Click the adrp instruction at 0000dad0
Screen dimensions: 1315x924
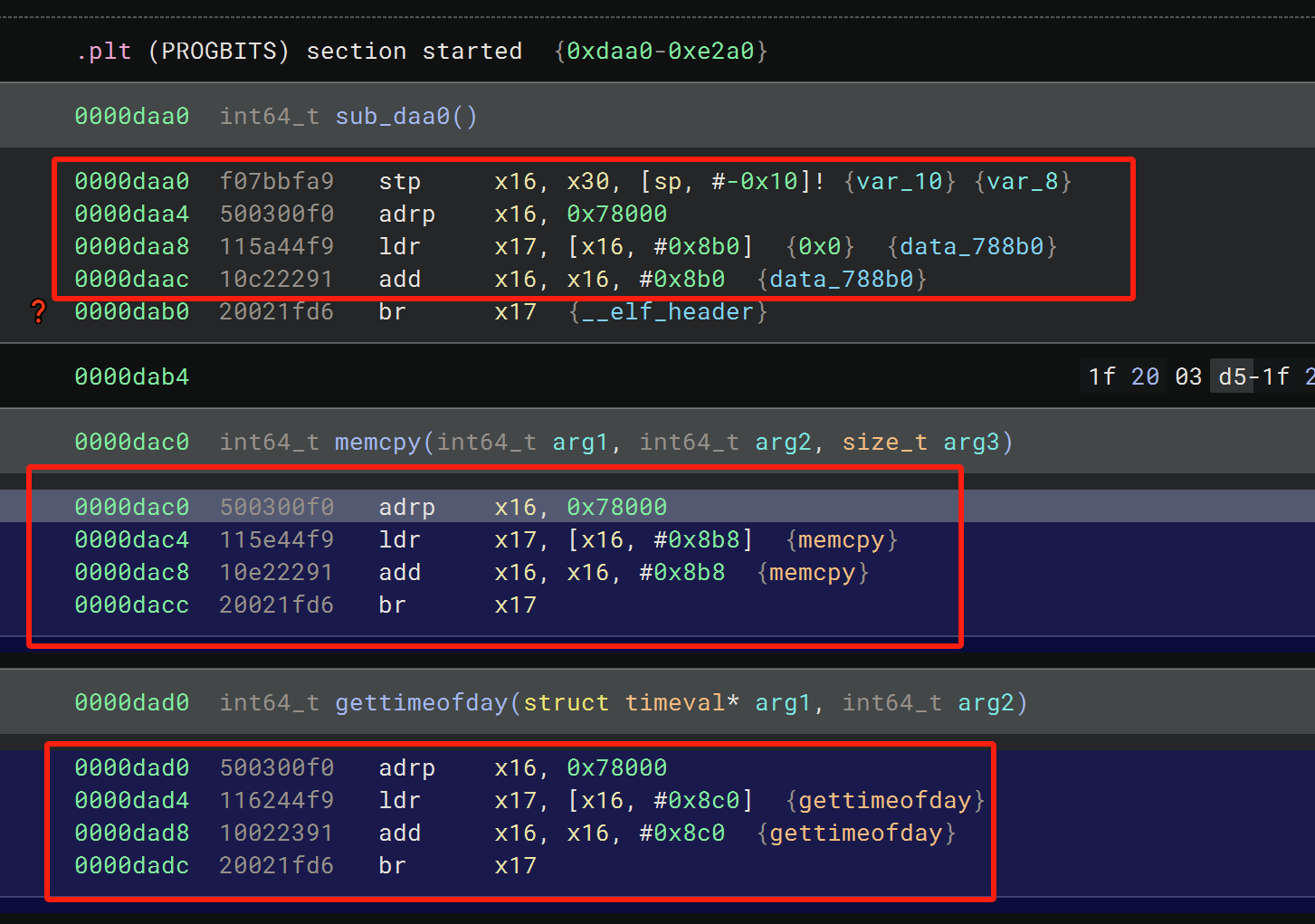point(407,767)
